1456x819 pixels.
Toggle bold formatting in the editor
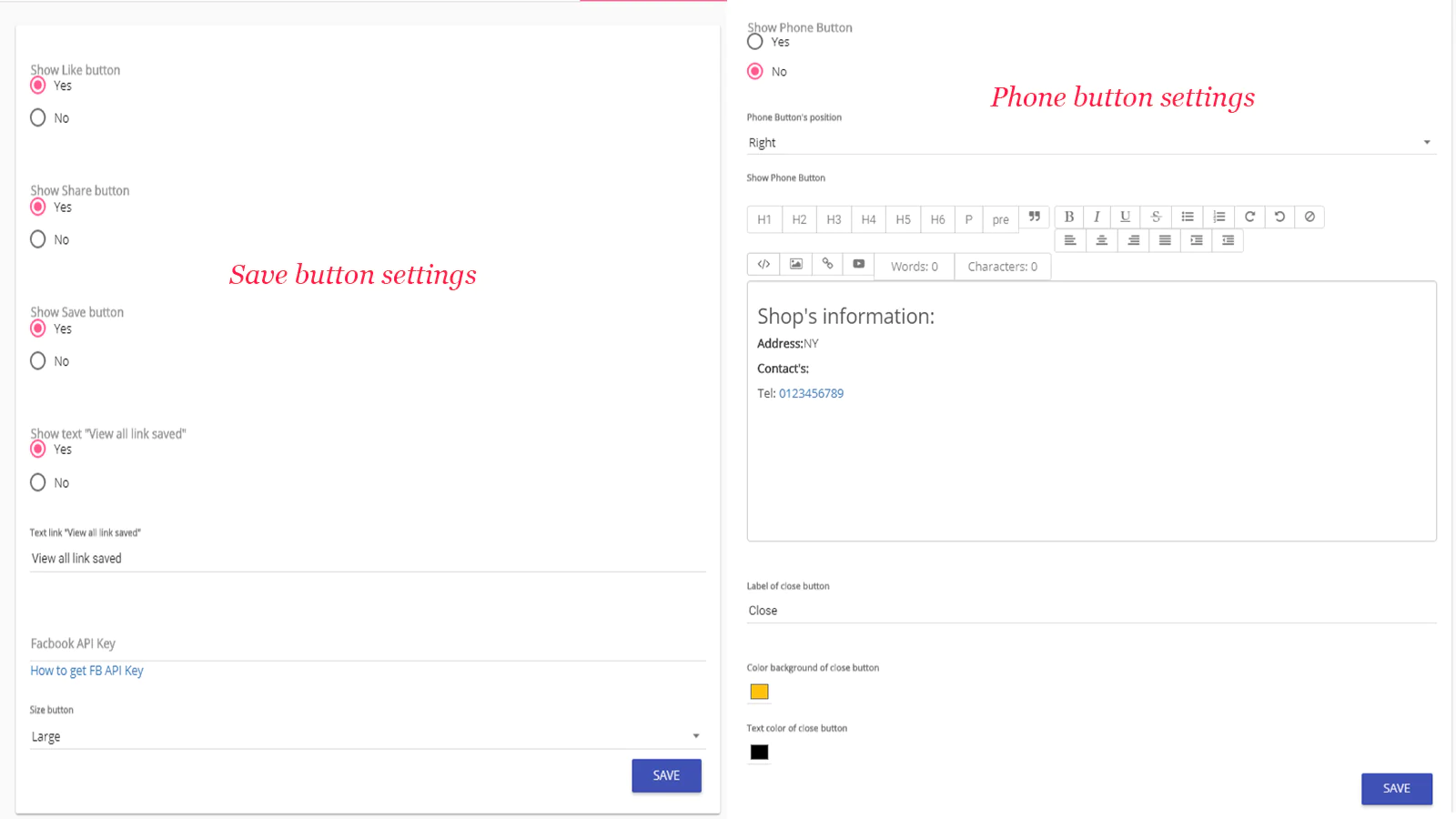click(x=1069, y=217)
